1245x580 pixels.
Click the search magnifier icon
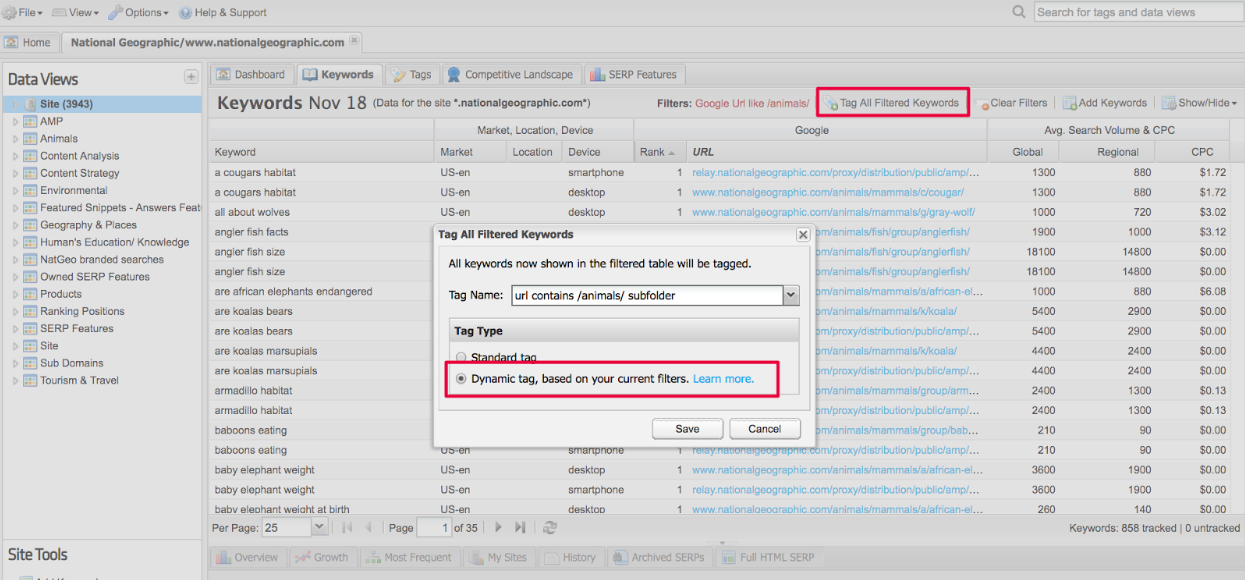click(x=1018, y=12)
